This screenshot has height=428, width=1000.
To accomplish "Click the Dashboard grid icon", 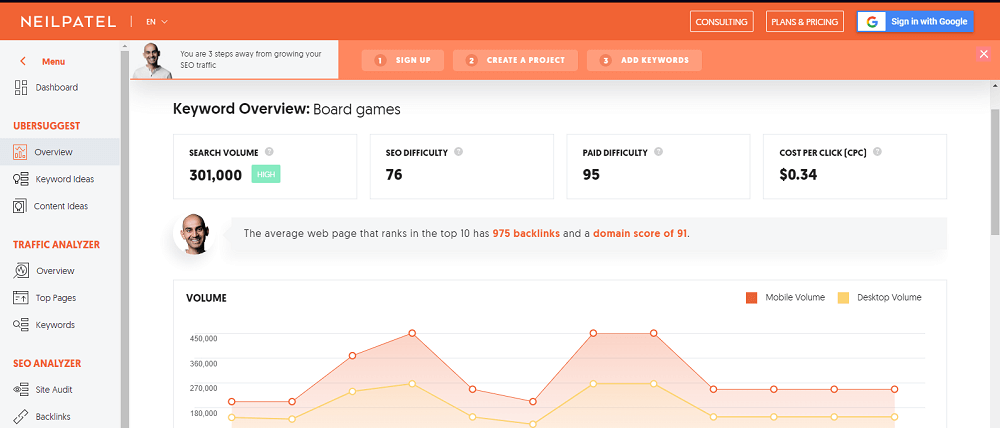I will point(20,87).
